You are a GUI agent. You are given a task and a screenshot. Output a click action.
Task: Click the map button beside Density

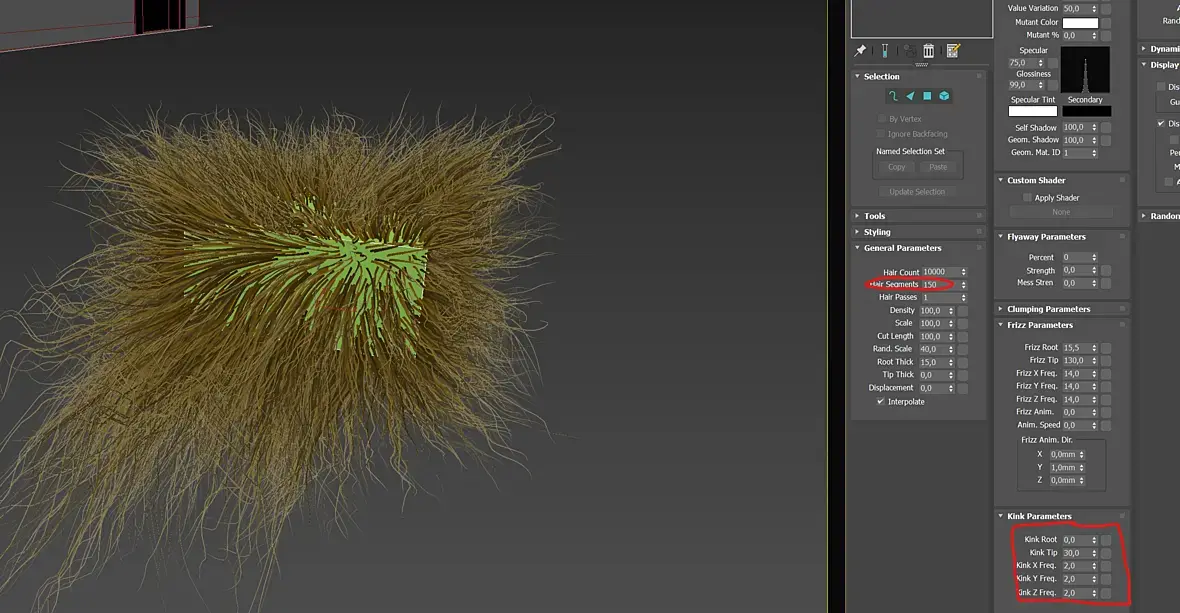(963, 311)
